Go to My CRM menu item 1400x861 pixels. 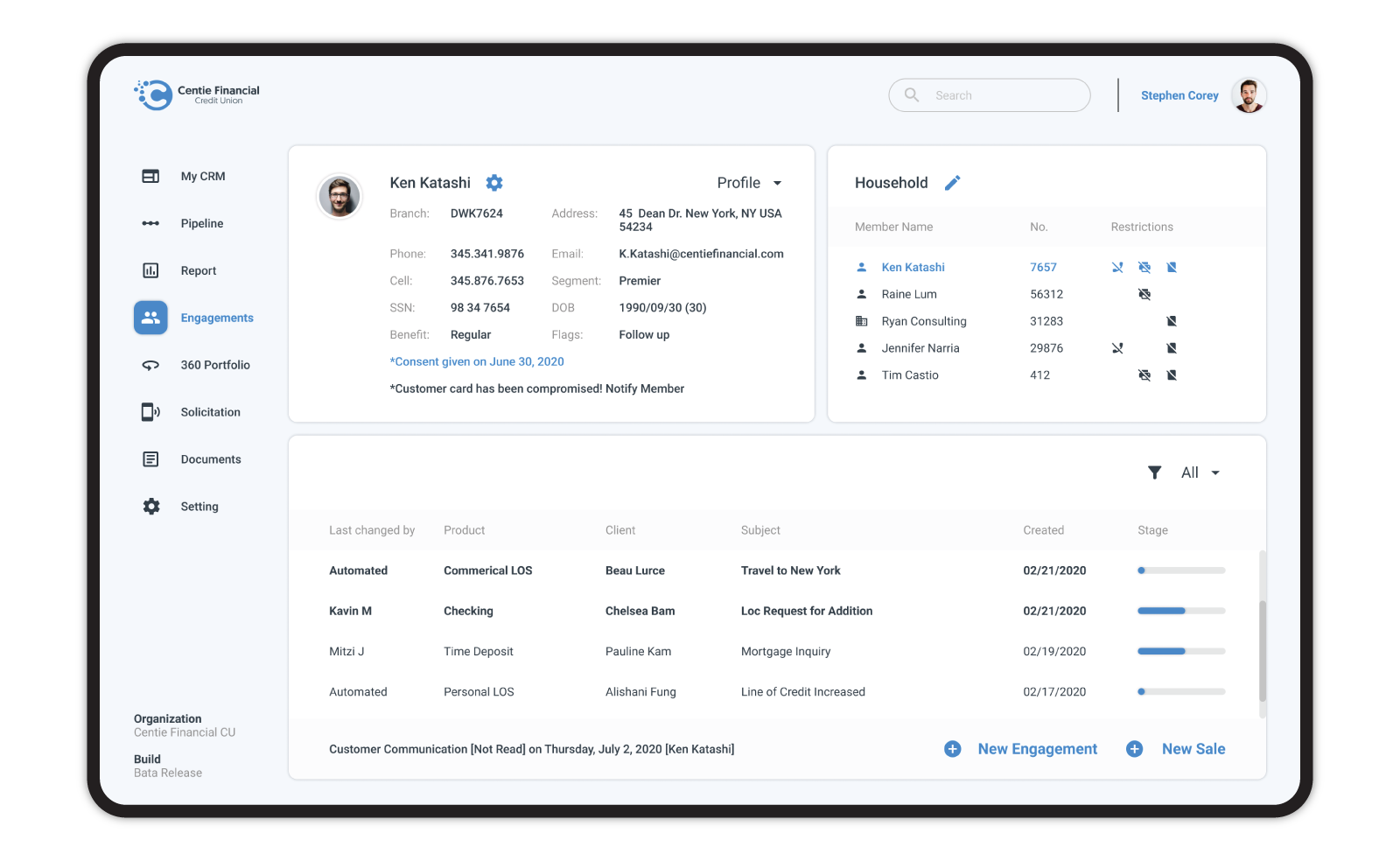tap(203, 176)
